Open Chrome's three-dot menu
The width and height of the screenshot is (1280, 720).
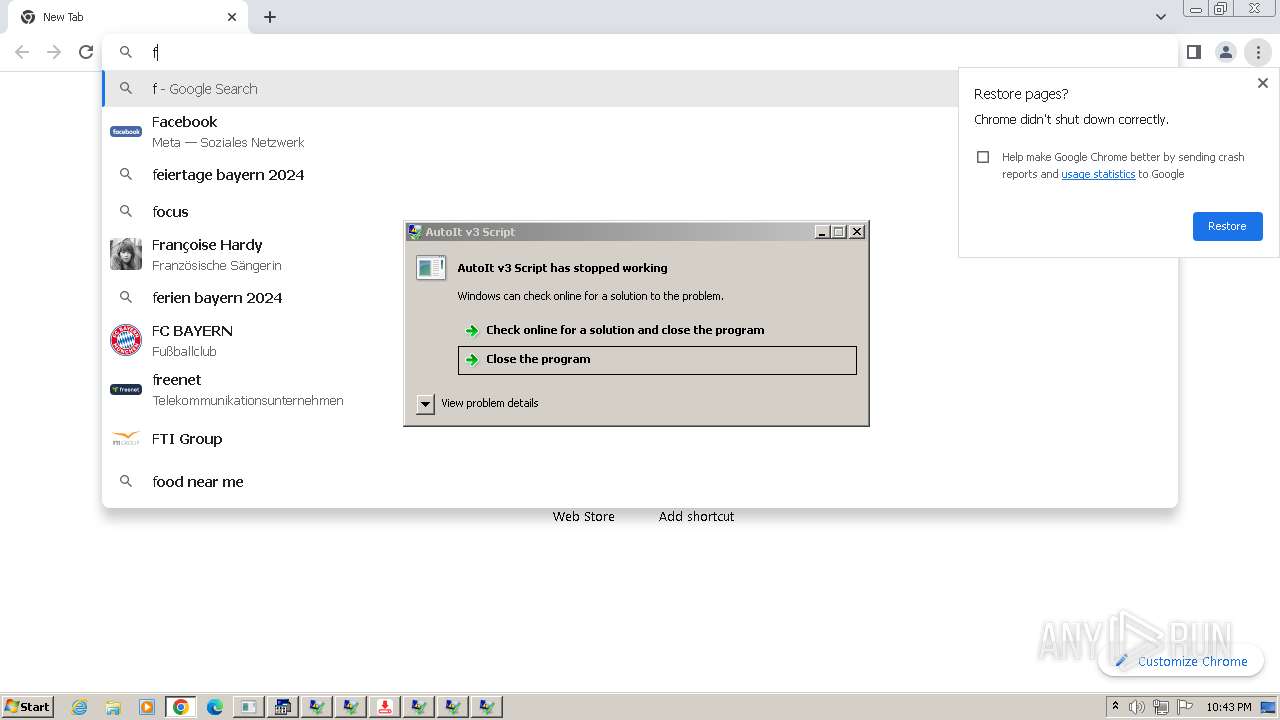click(x=1258, y=52)
